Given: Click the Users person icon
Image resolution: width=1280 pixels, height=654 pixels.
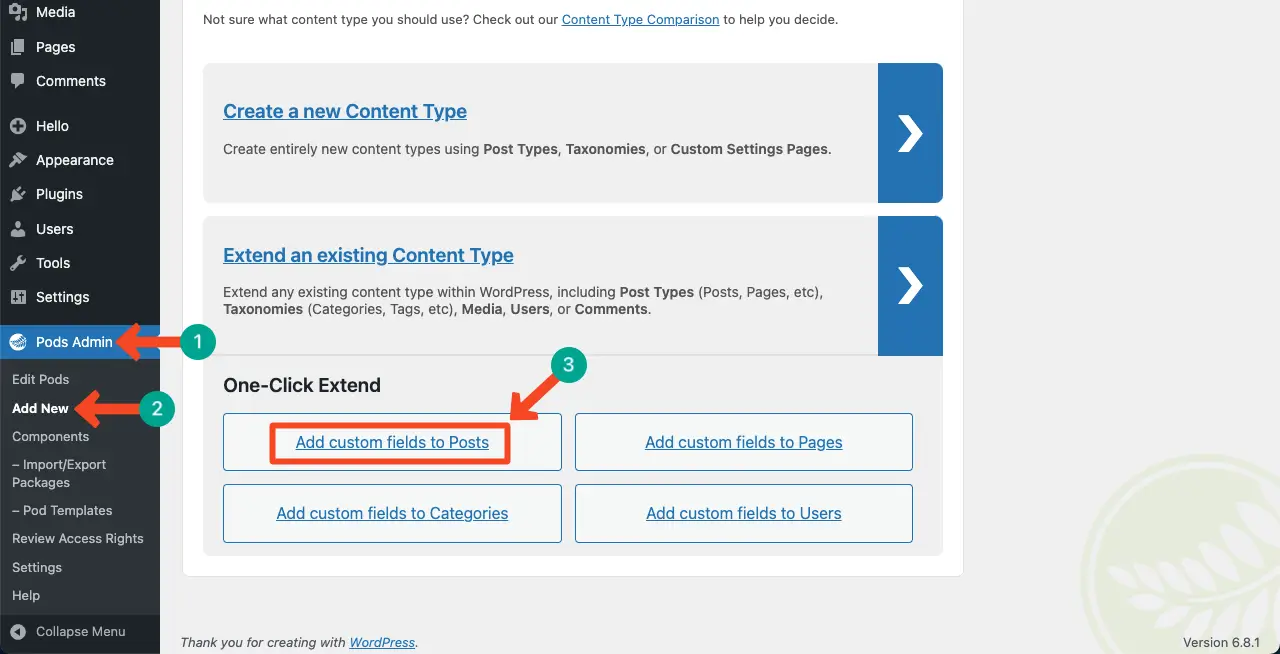Looking at the screenshot, I should click(x=18, y=229).
